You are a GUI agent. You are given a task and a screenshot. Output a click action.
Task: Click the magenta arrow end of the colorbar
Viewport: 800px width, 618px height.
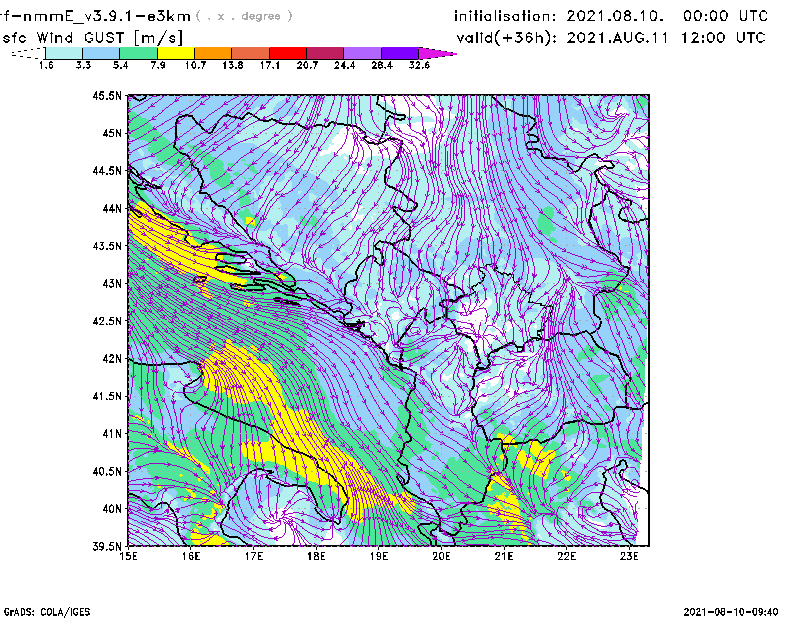coord(437,53)
